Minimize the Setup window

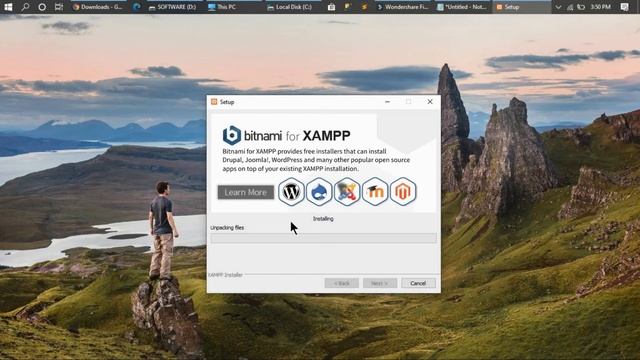coord(387,102)
